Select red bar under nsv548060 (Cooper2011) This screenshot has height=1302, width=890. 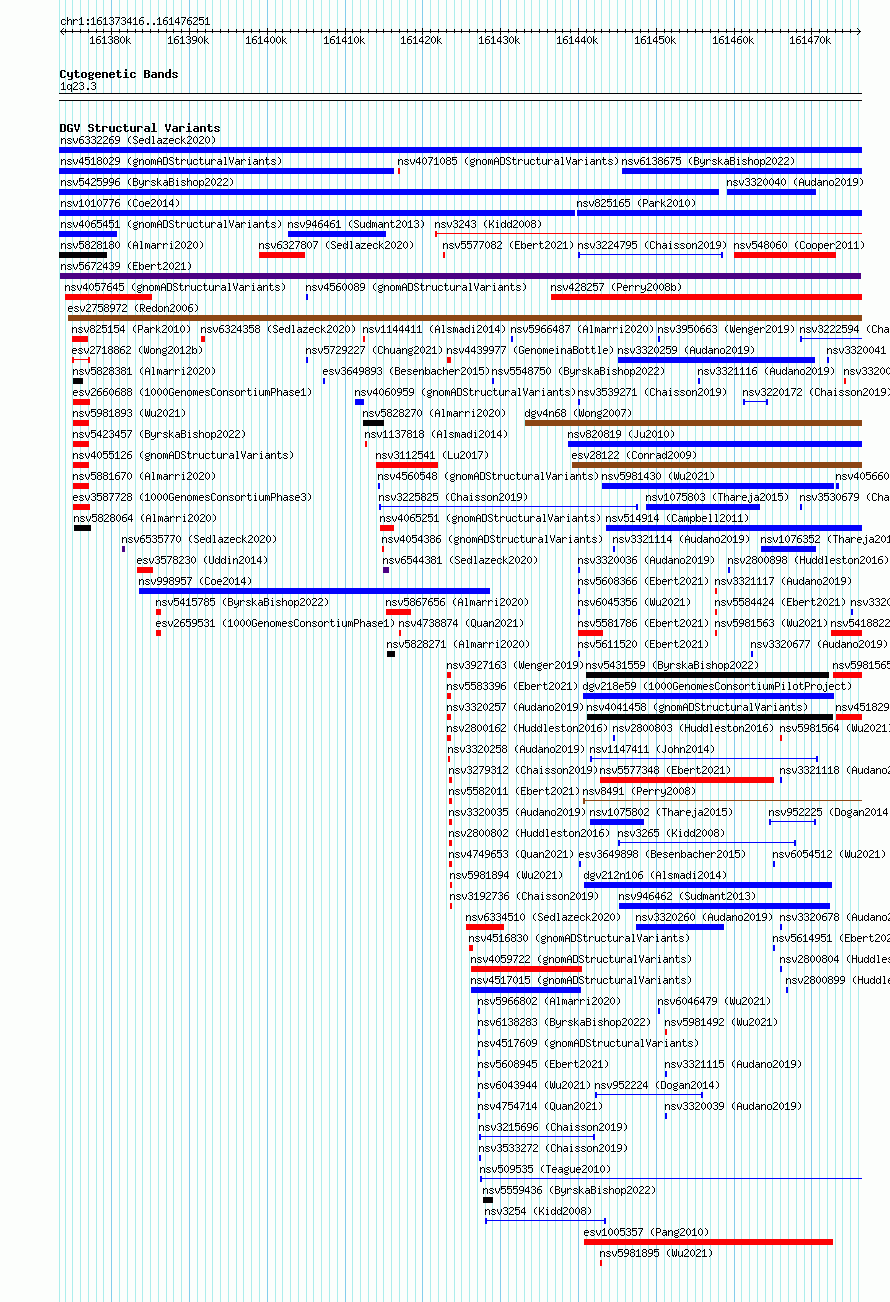point(785,255)
